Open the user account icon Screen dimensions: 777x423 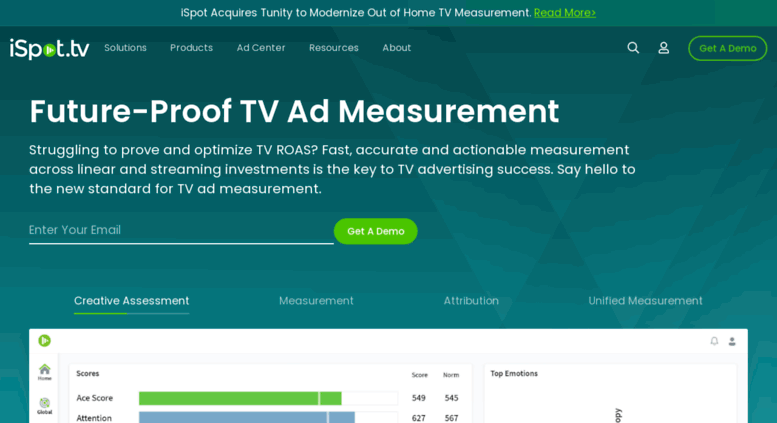click(x=664, y=48)
